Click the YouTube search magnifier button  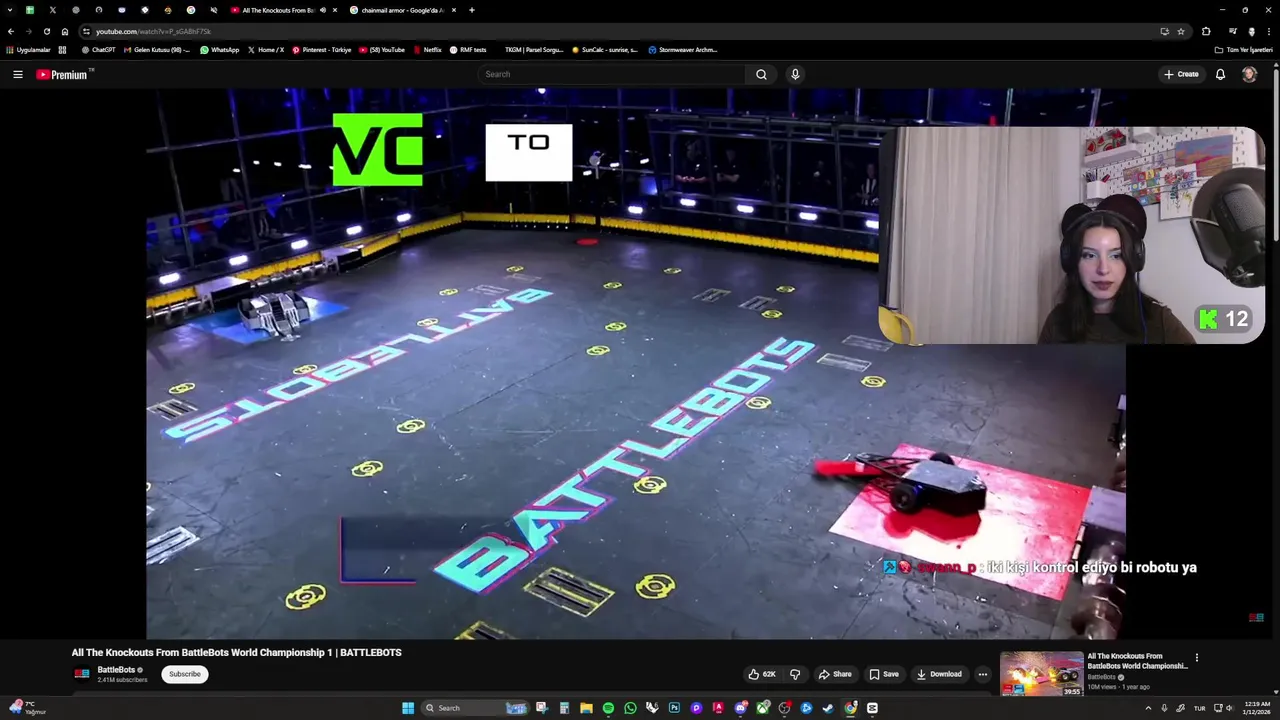(761, 74)
